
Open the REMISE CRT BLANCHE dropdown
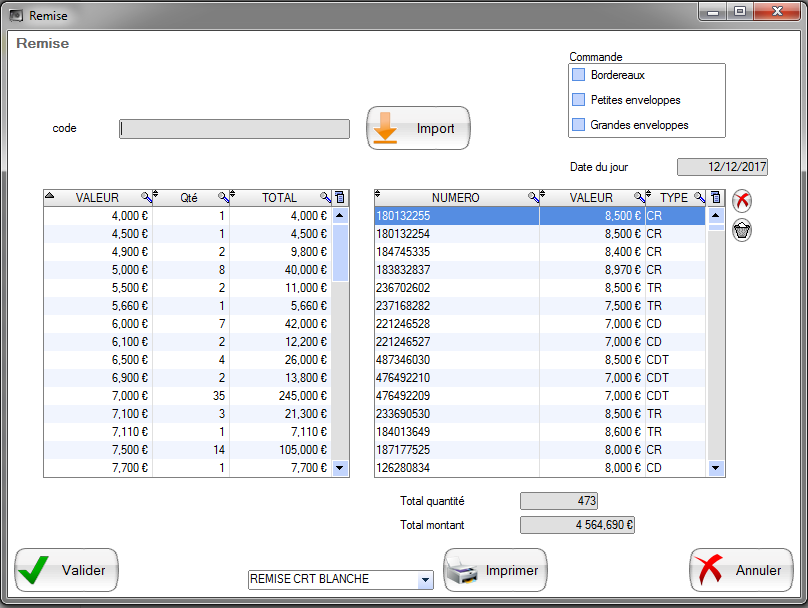425,580
